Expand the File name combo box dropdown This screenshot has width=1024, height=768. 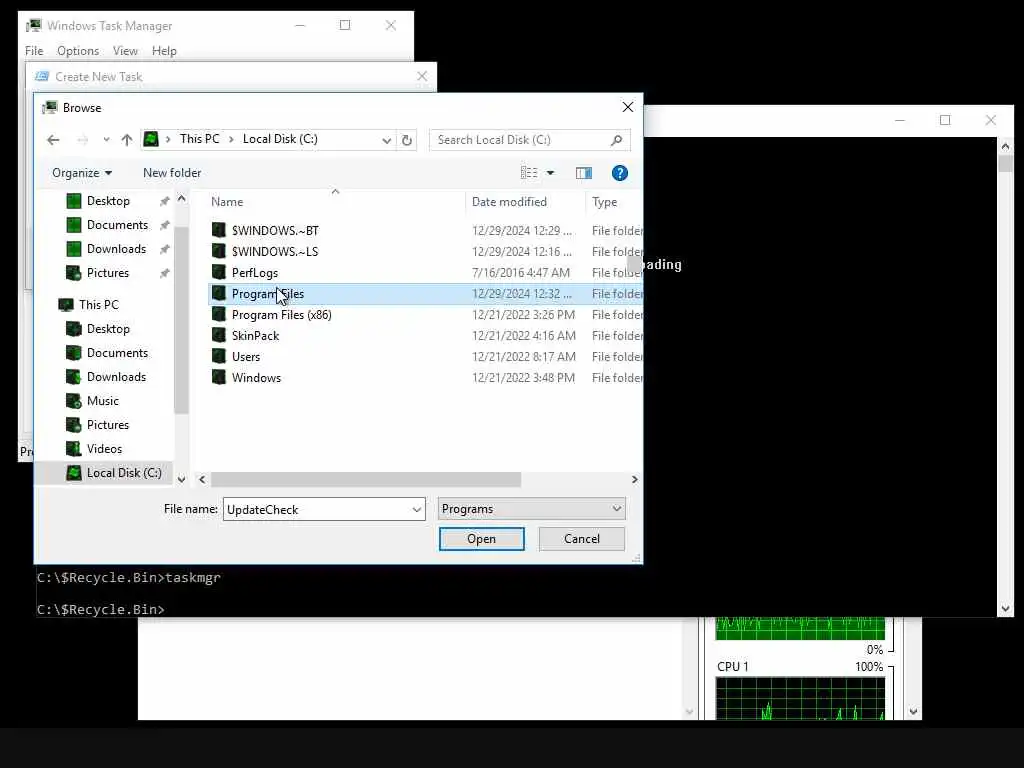[417, 509]
